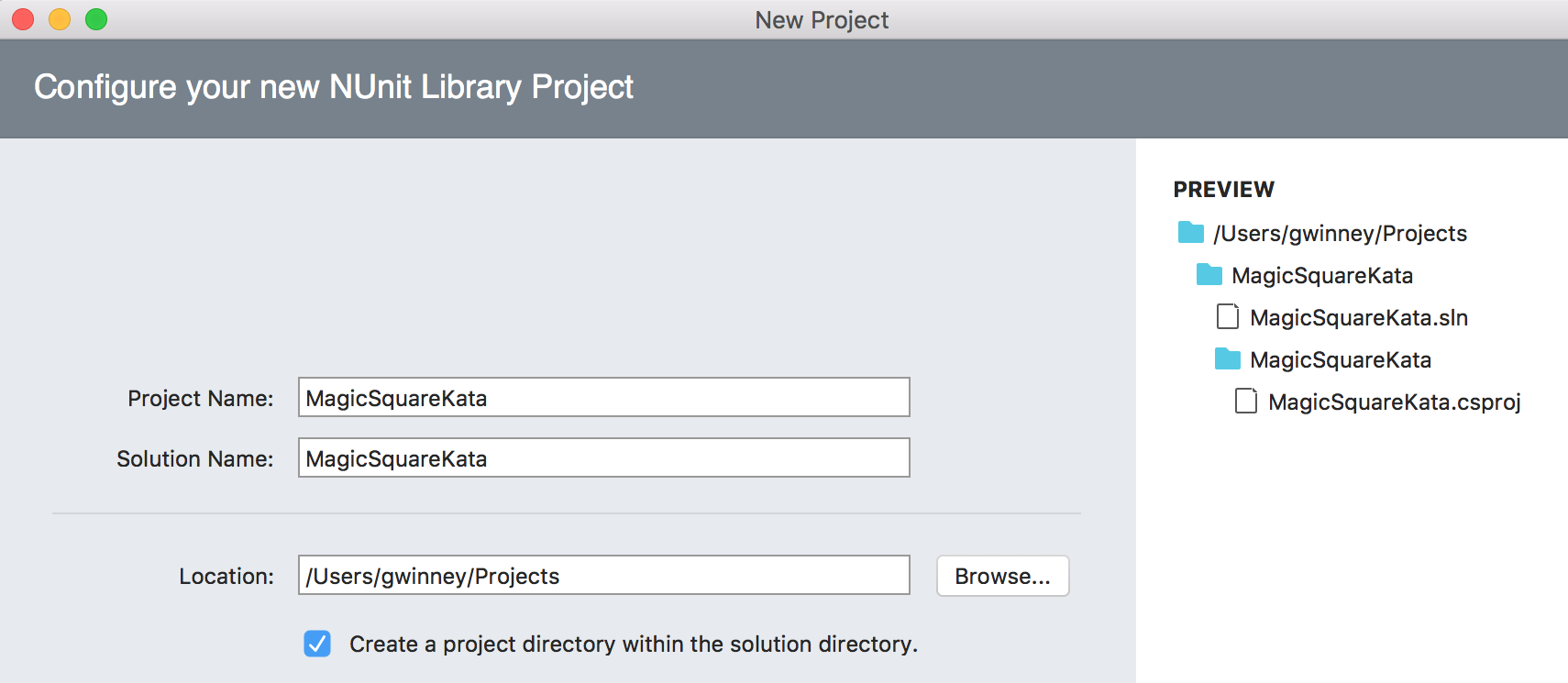This screenshot has width=1568, height=683.
Task: Select the MagicSquareKata folder name above the .csproj
Action: (x=1340, y=360)
